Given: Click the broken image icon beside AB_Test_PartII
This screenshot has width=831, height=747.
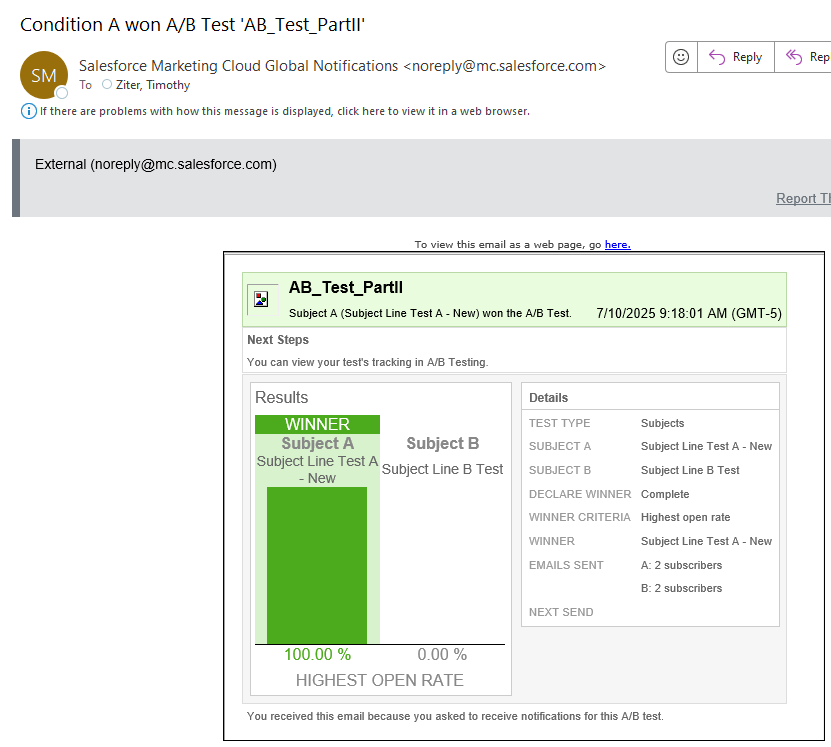Looking at the screenshot, I should [x=261, y=298].
